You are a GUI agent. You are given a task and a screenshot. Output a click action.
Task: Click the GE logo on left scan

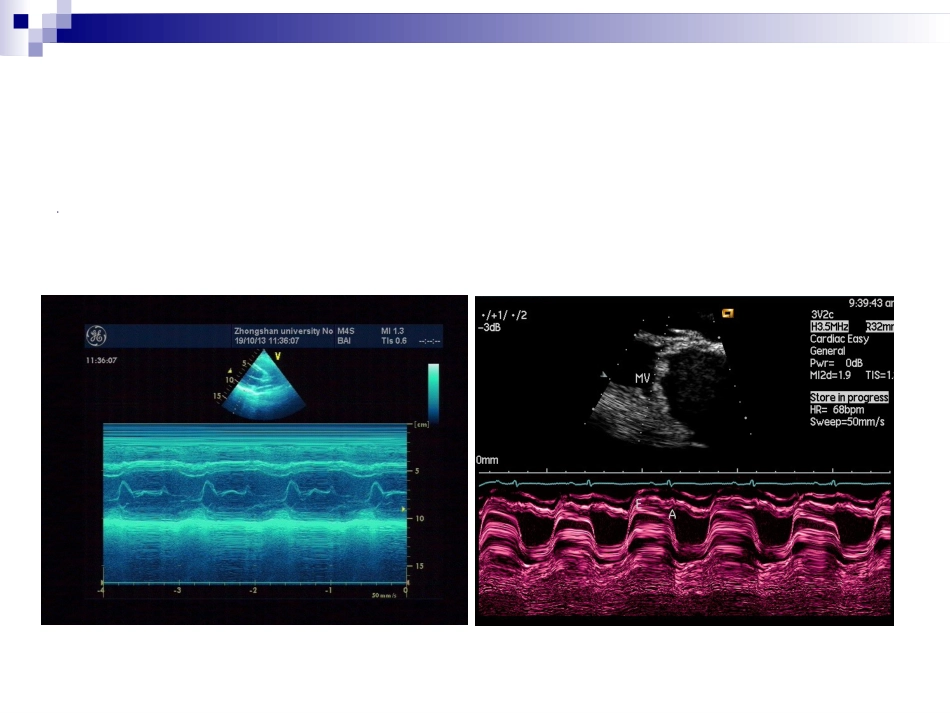pos(96,336)
